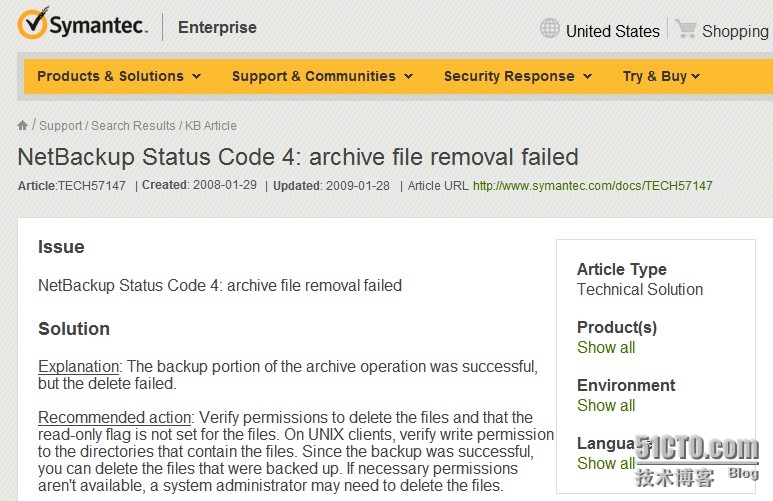Open the Shopping link
This screenshot has height=501, width=773.
pyautogui.click(x=735, y=31)
